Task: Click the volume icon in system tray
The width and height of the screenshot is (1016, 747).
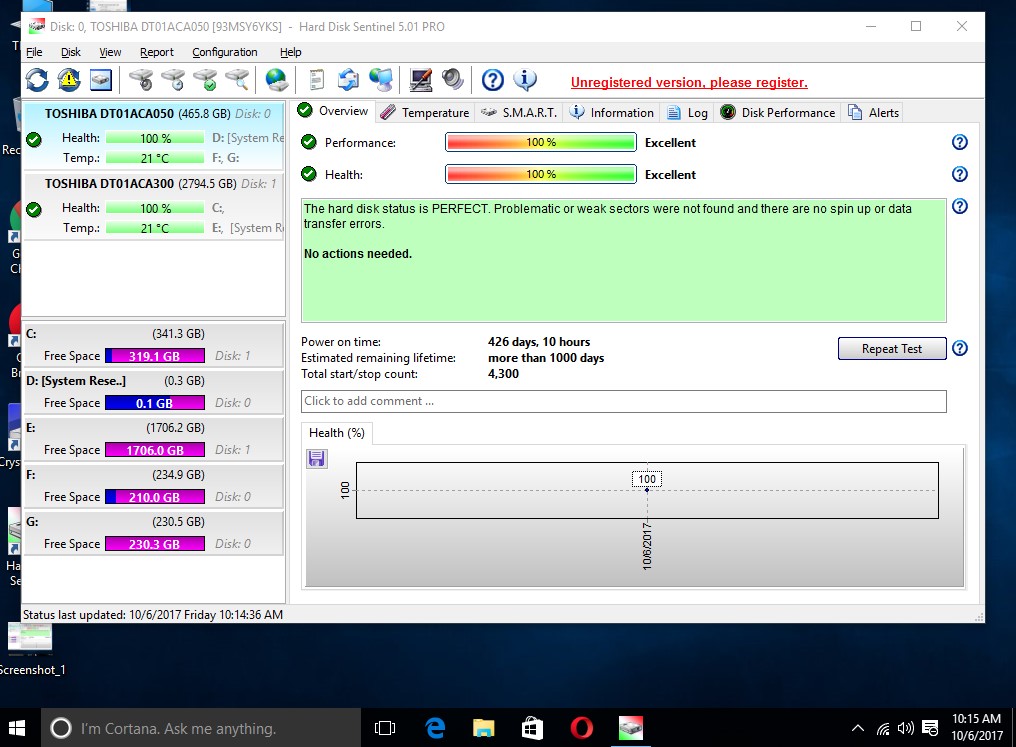Action: point(905,728)
